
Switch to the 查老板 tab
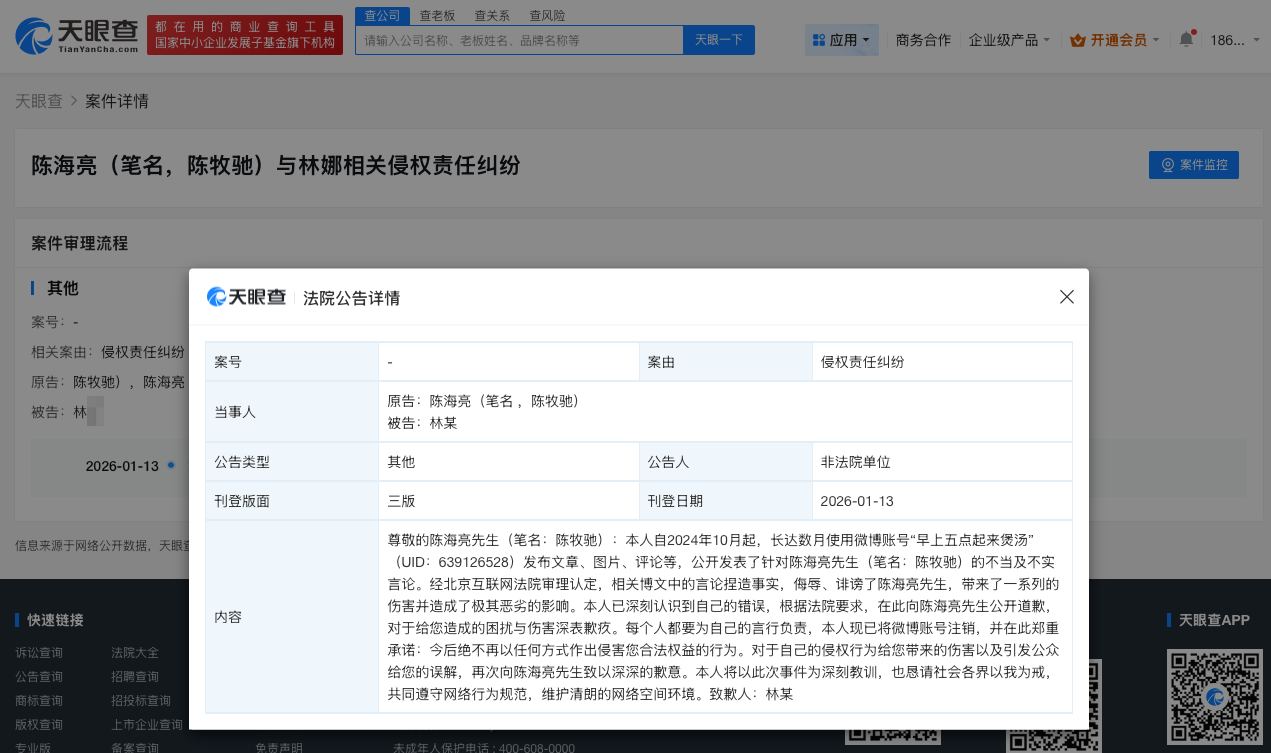click(x=438, y=15)
